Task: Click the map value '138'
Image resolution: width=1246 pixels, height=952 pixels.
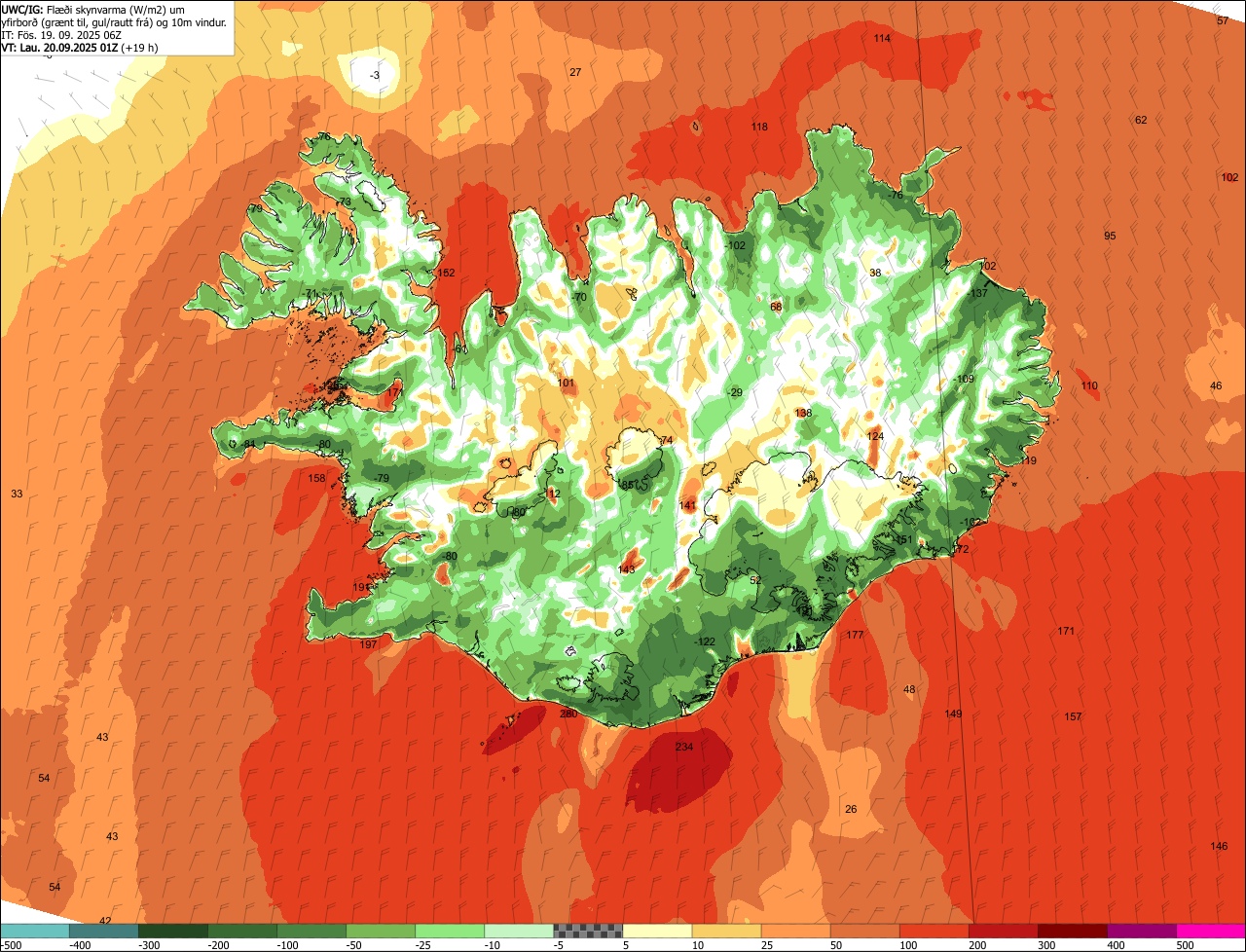Action: click(803, 413)
